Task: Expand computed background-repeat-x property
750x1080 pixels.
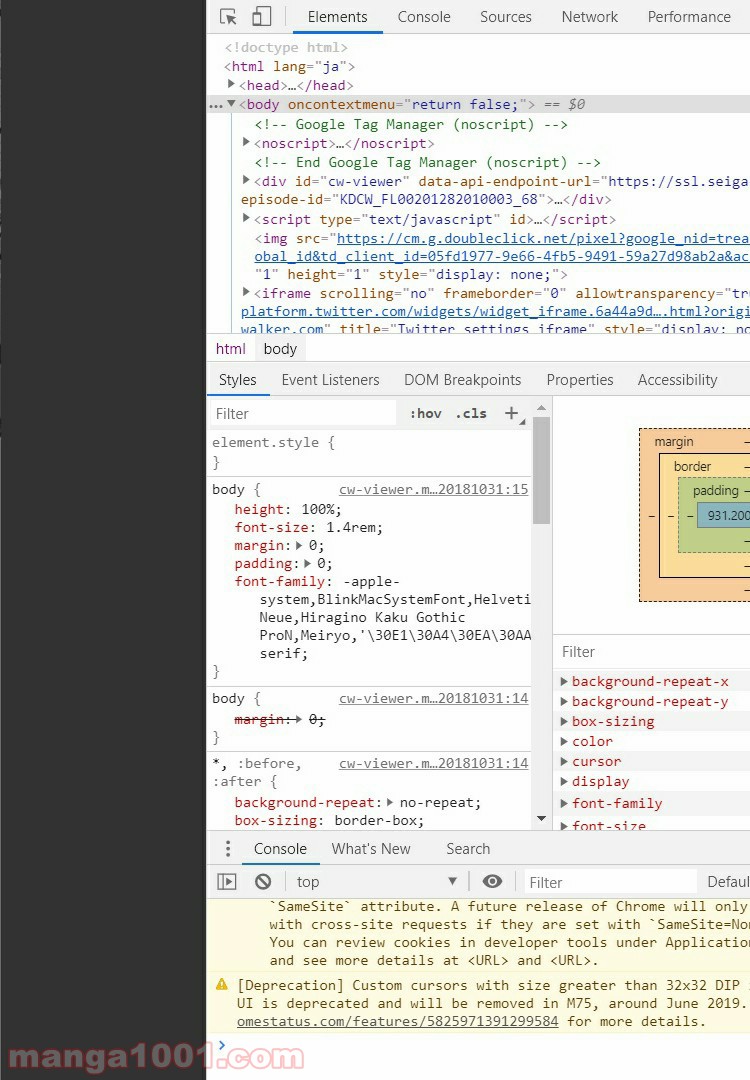Action: coord(564,681)
